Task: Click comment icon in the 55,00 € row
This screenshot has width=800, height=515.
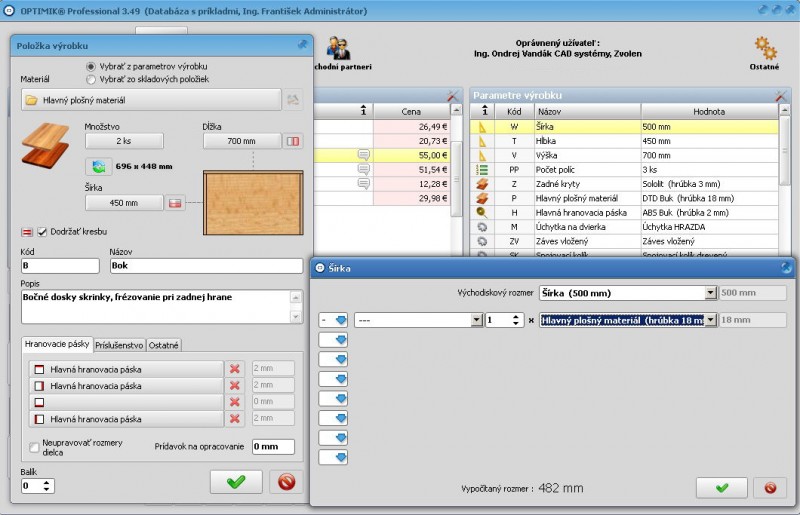Action: pyautogui.click(x=364, y=155)
